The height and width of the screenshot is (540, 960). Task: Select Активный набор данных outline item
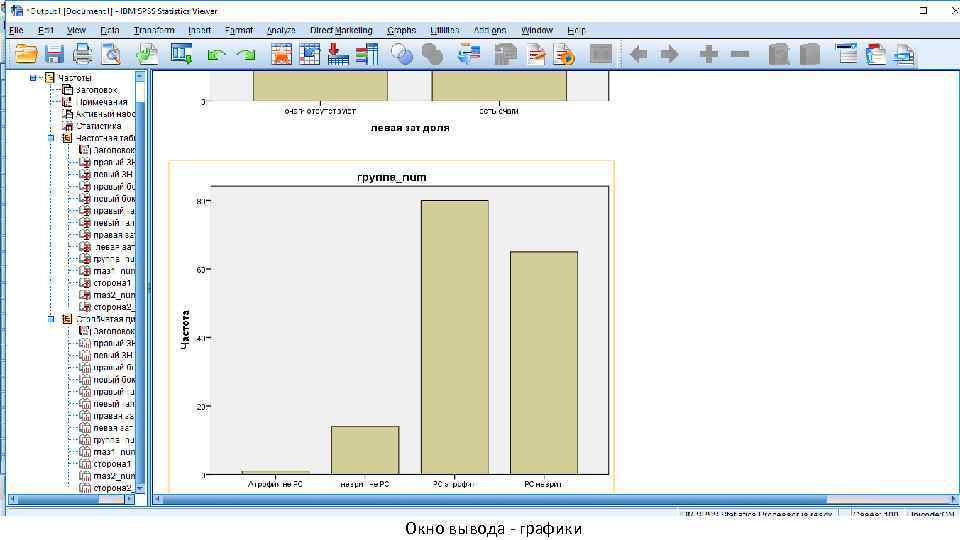point(105,114)
